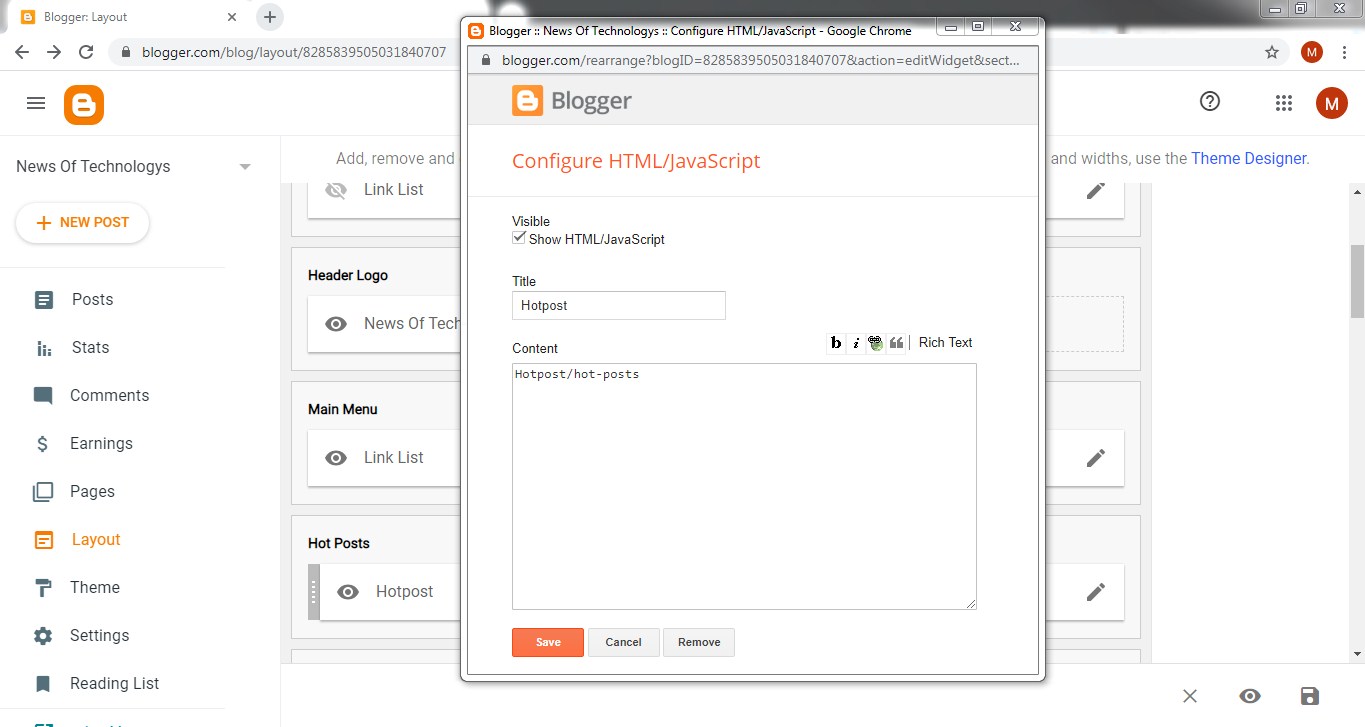
Task: Toggle visibility of Hotpost gadget
Action: (x=348, y=592)
